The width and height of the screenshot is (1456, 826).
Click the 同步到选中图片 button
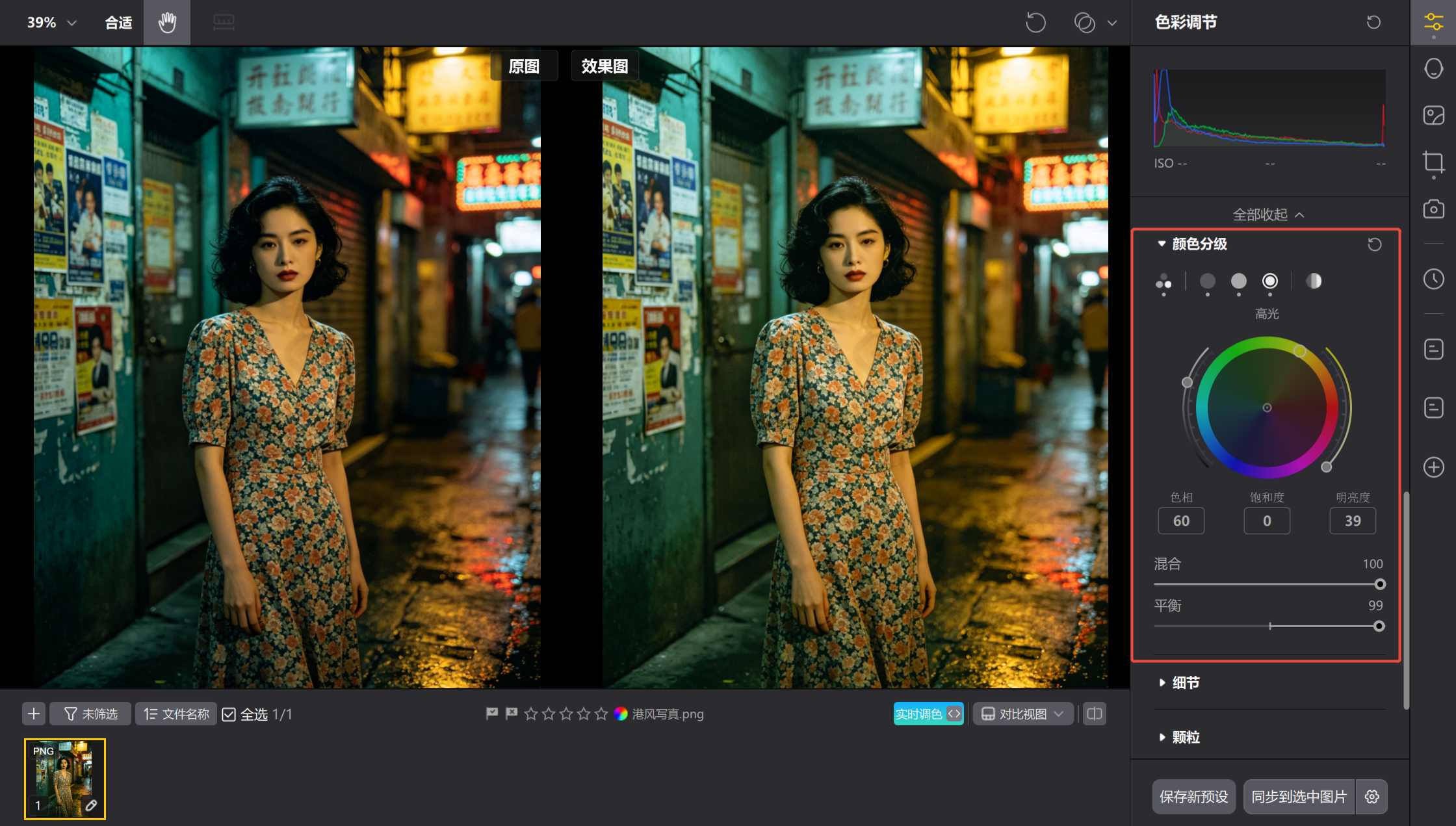tap(1299, 796)
